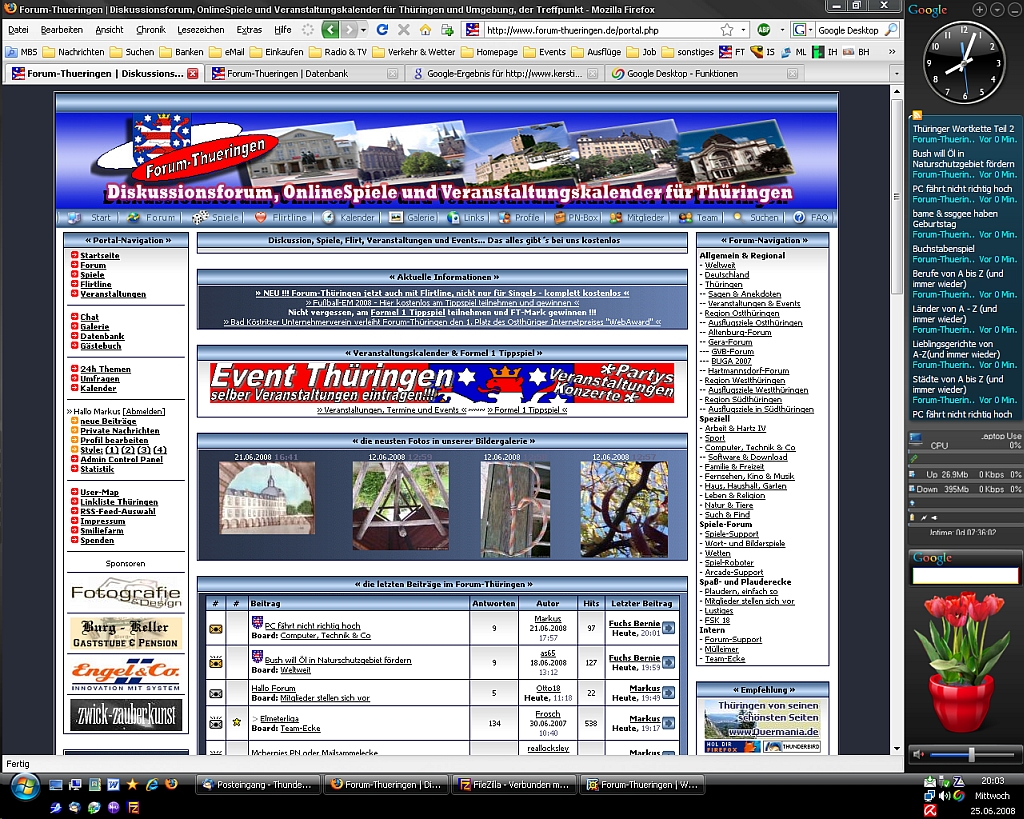Open the list all tabs dropdown
The image size is (1024, 819).
(x=896, y=74)
